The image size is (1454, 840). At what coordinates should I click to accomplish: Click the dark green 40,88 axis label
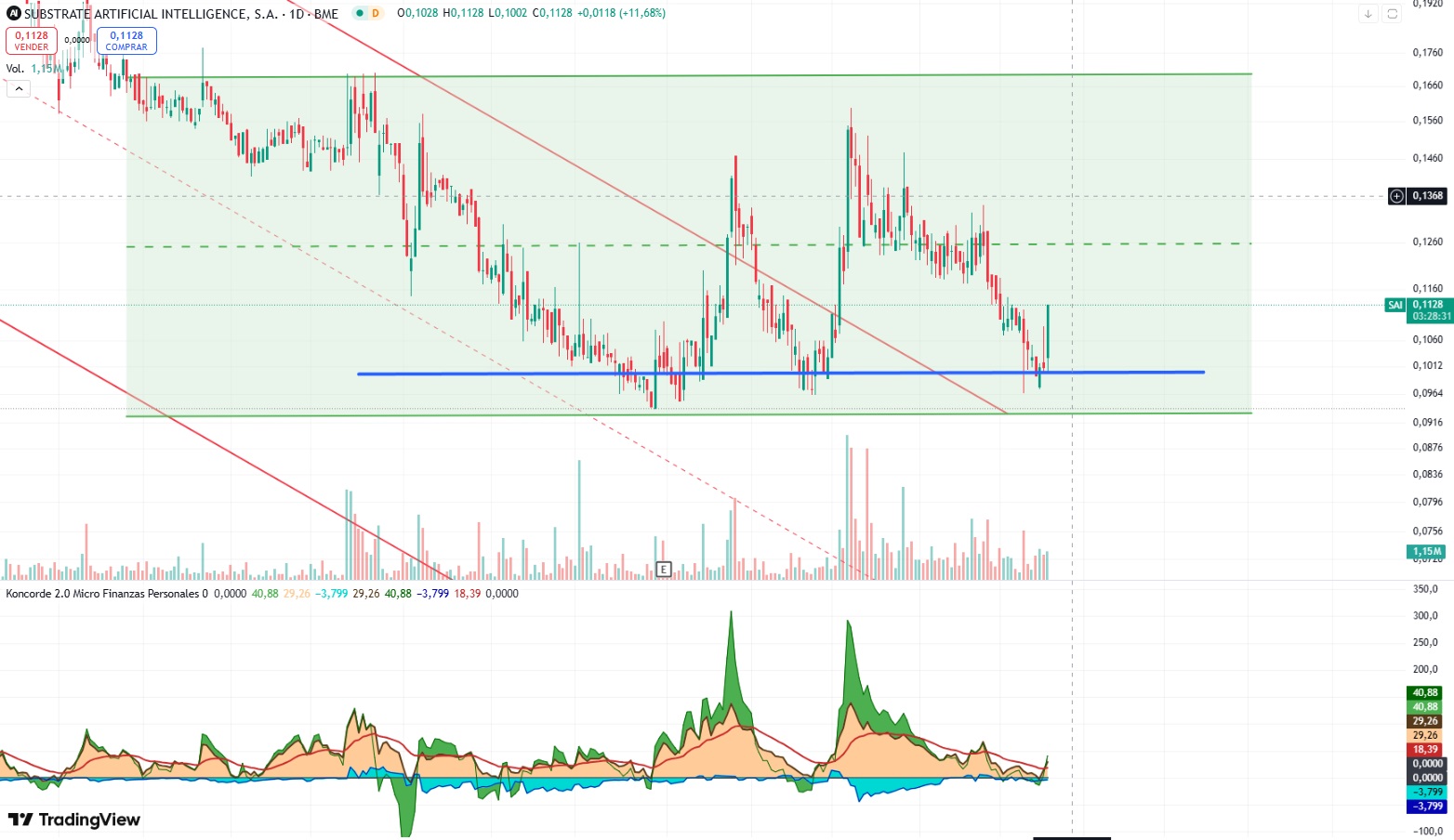click(1426, 693)
